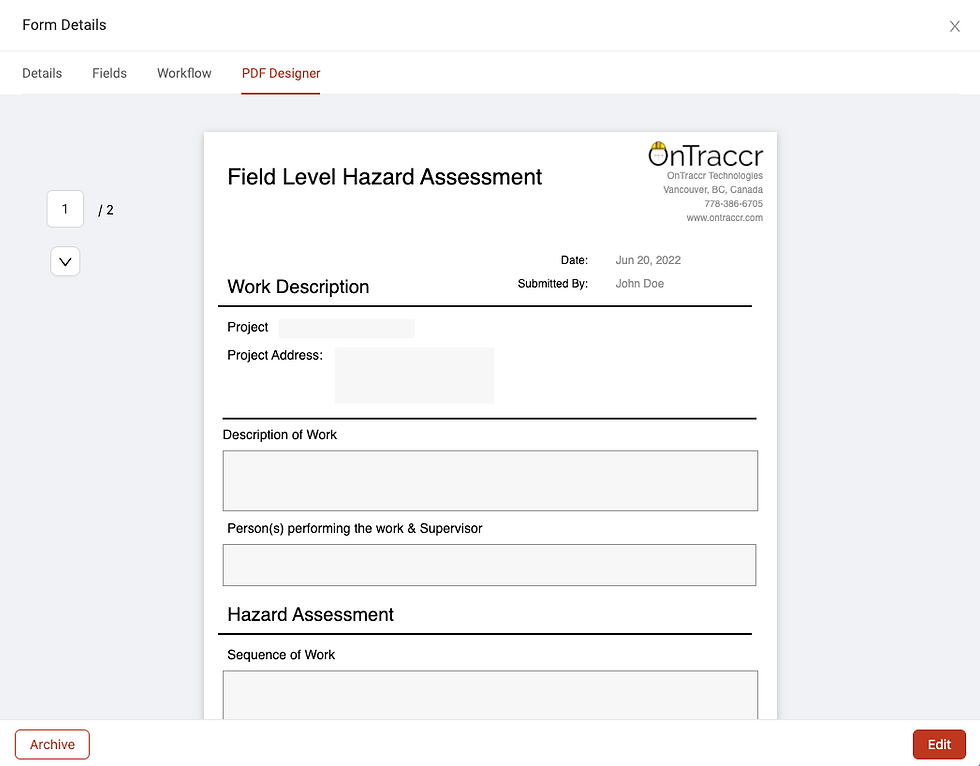Image resolution: width=980 pixels, height=766 pixels.
Task: Switch to the Details tab
Action: tap(42, 73)
